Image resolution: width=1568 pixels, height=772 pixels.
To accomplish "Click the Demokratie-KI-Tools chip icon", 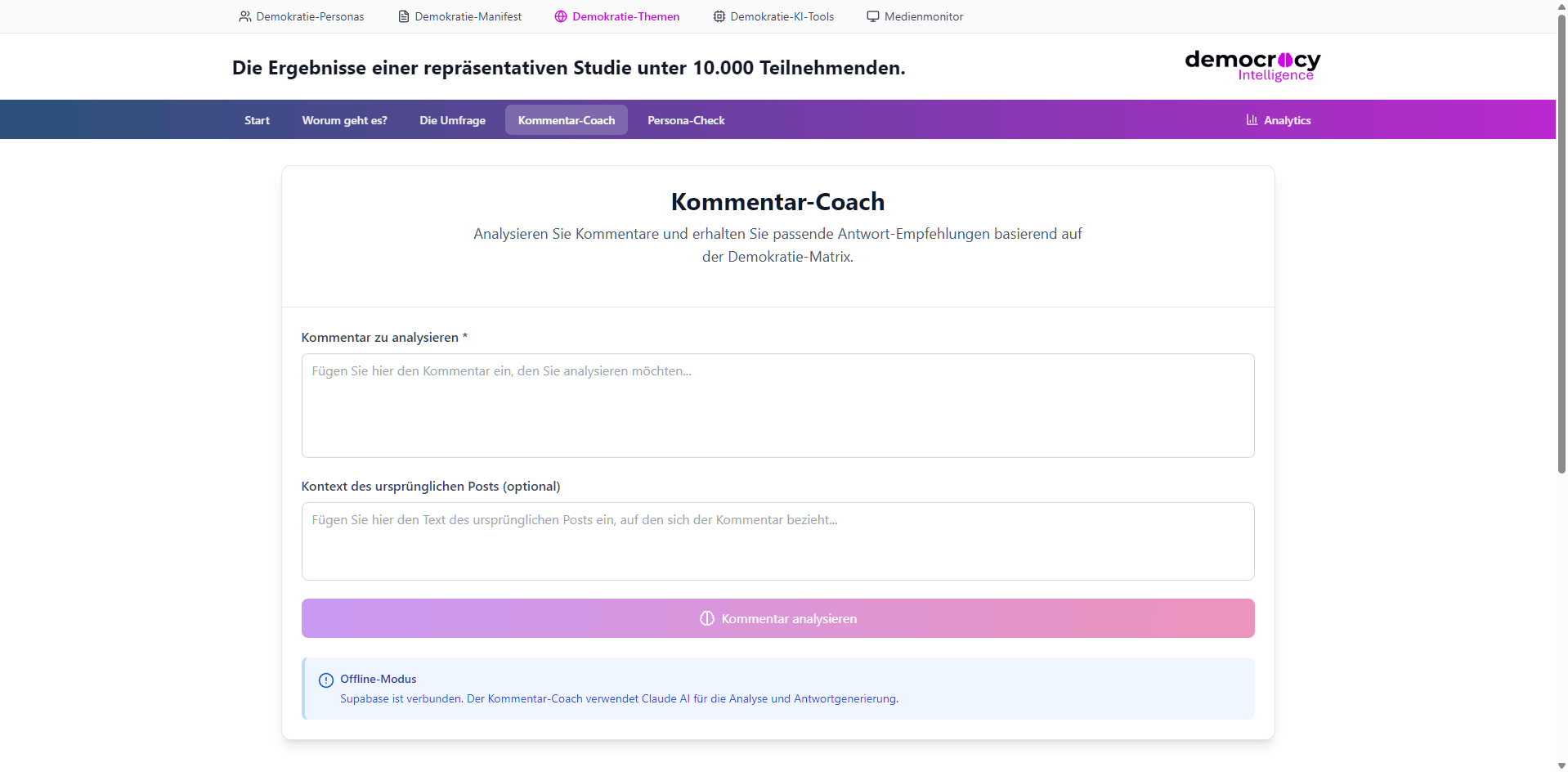I will point(719,16).
